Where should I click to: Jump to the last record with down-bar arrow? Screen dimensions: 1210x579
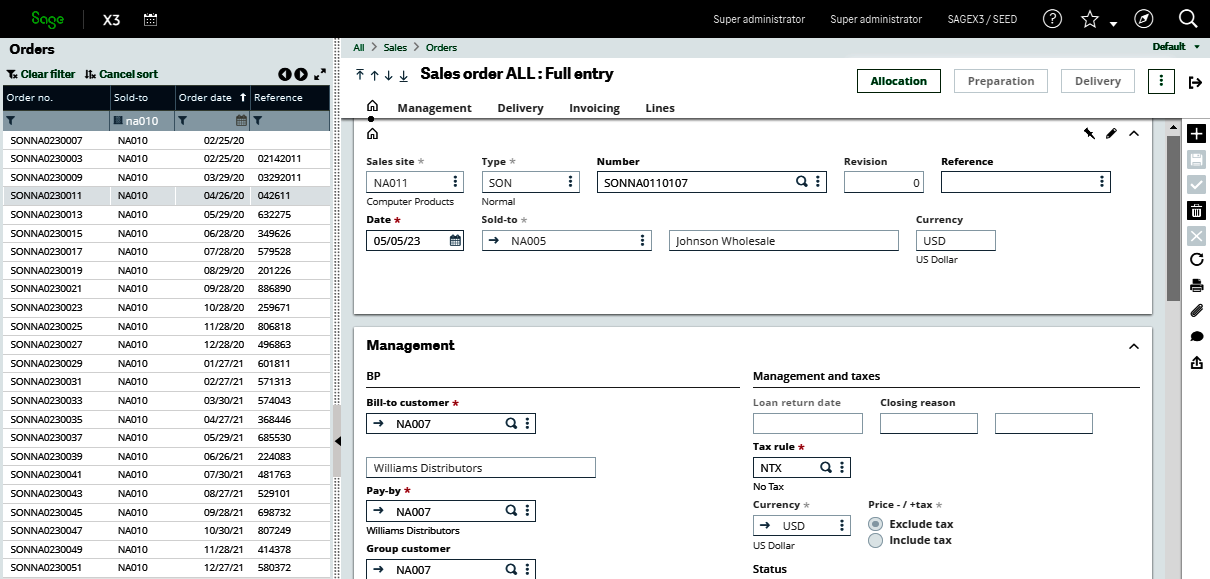tap(403, 74)
